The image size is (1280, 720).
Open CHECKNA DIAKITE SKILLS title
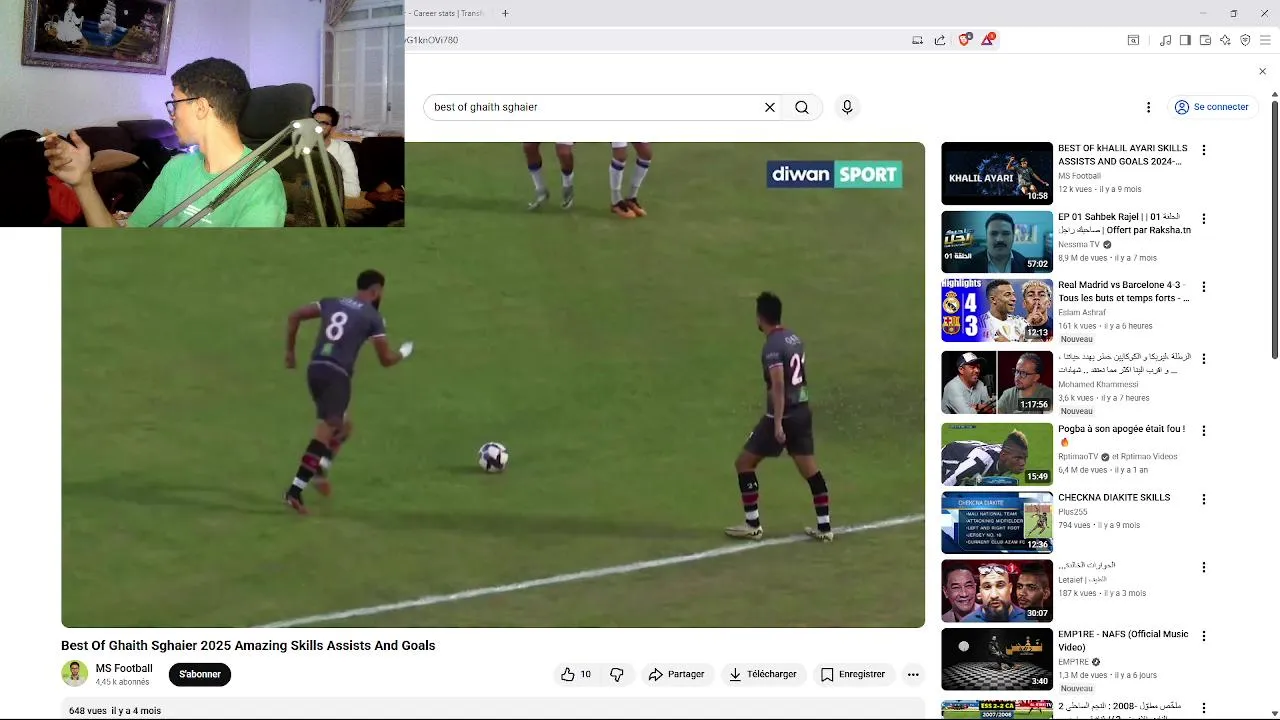[1114, 497]
